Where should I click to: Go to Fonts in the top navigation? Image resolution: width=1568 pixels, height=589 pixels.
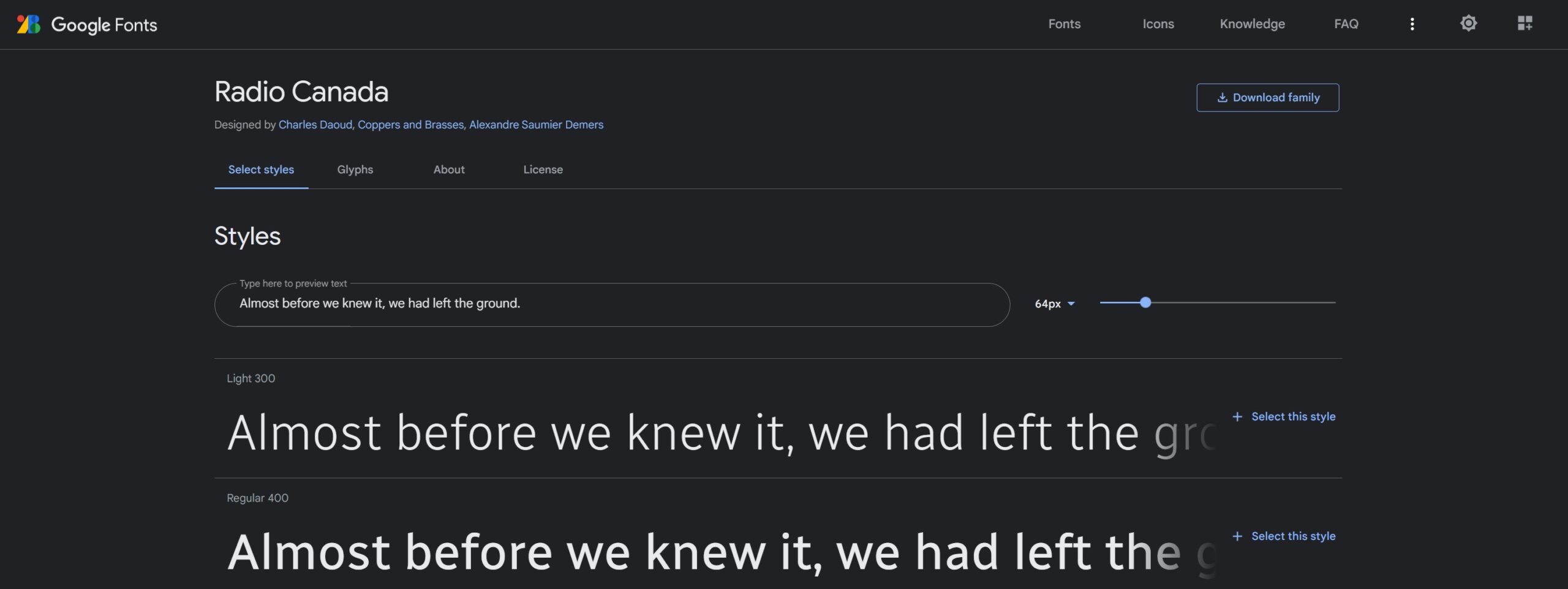[x=1064, y=24]
